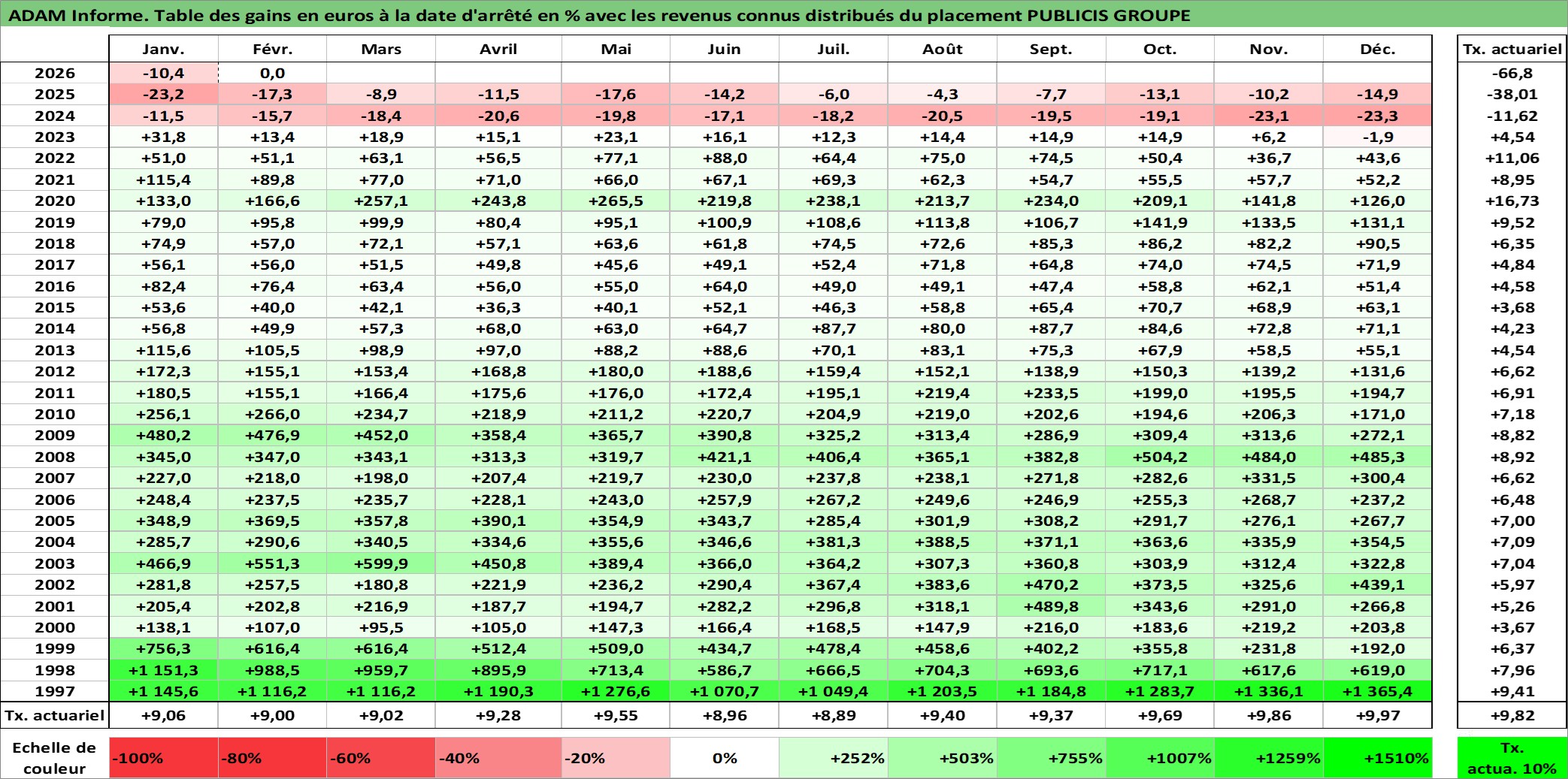Click the 2009 year row label
This screenshot has height=779, width=1568.
[x=55, y=435]
